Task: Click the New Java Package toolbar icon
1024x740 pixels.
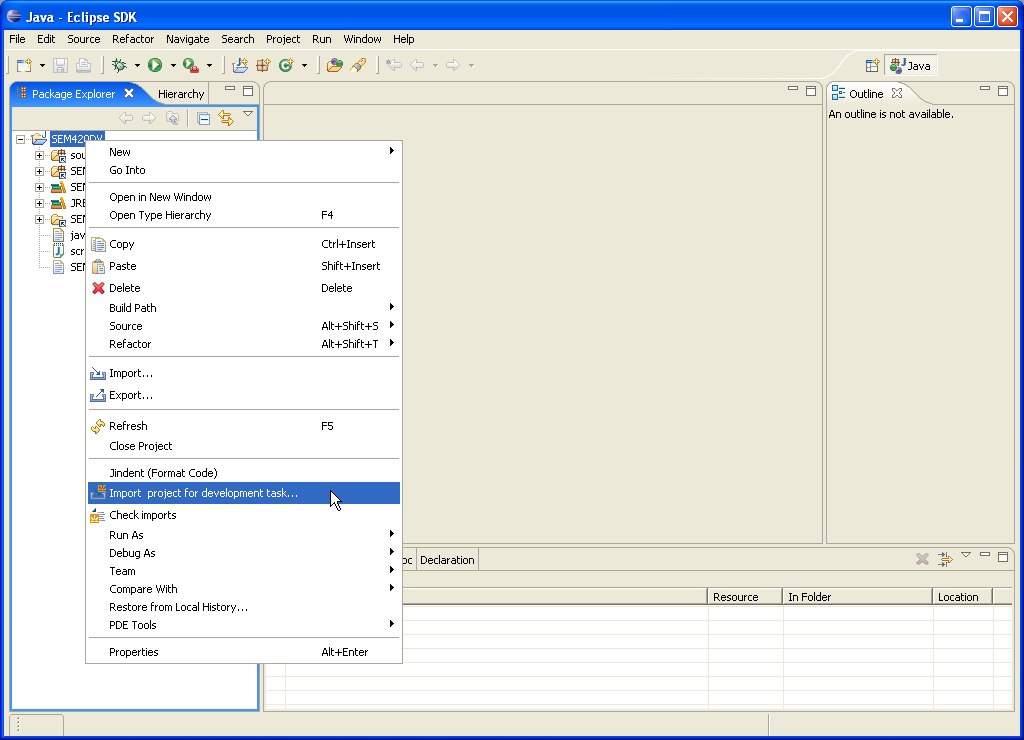Action: pyautogui.click(x=263, y=65)
